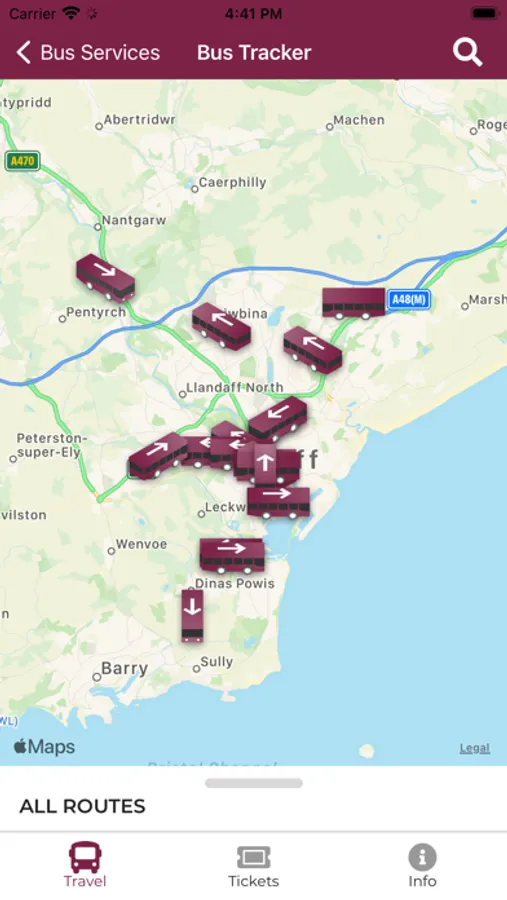Tap the right-arrow bus near Leckwith
The width and height of the screenshot is (507, 900).
(278, 502)
